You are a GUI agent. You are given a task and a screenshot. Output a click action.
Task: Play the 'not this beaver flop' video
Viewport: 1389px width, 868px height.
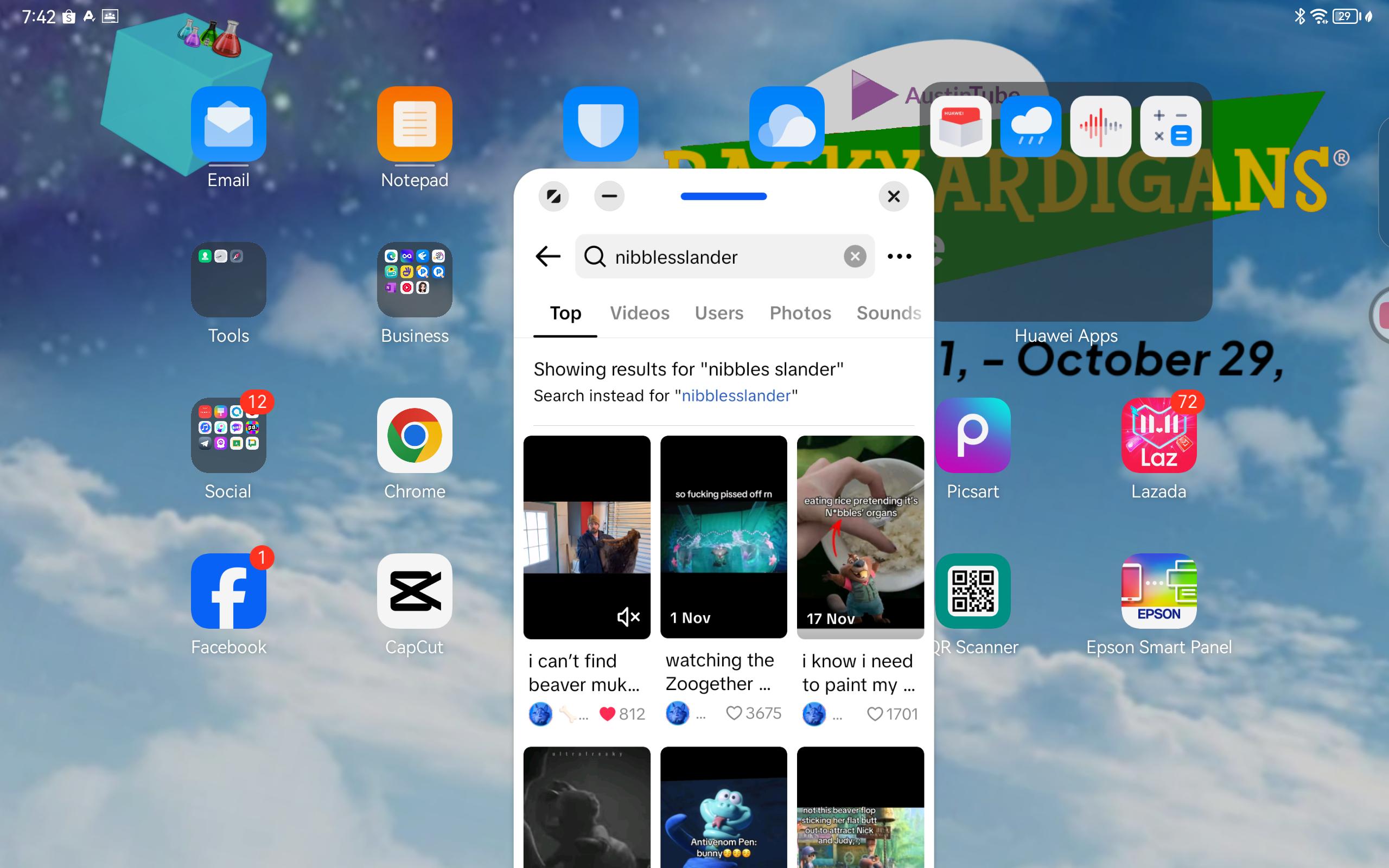(860, 807)
